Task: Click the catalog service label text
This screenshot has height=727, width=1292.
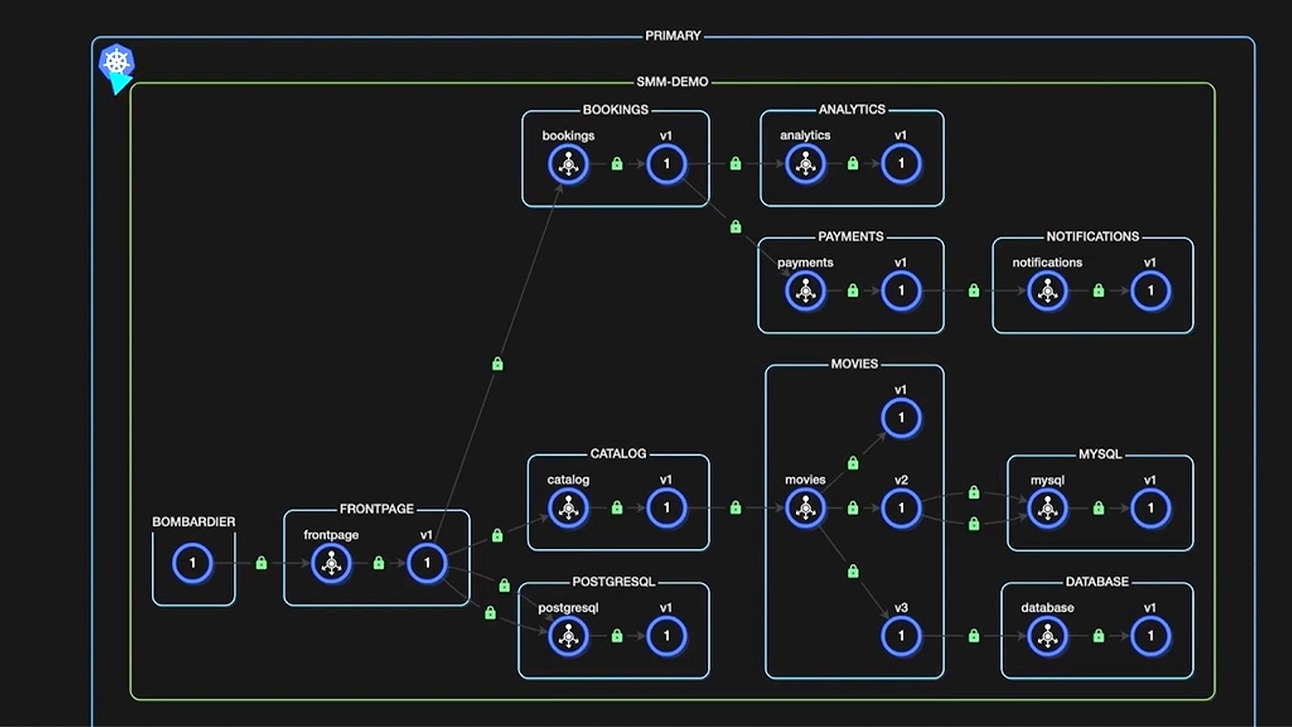Action: point(569,479)
